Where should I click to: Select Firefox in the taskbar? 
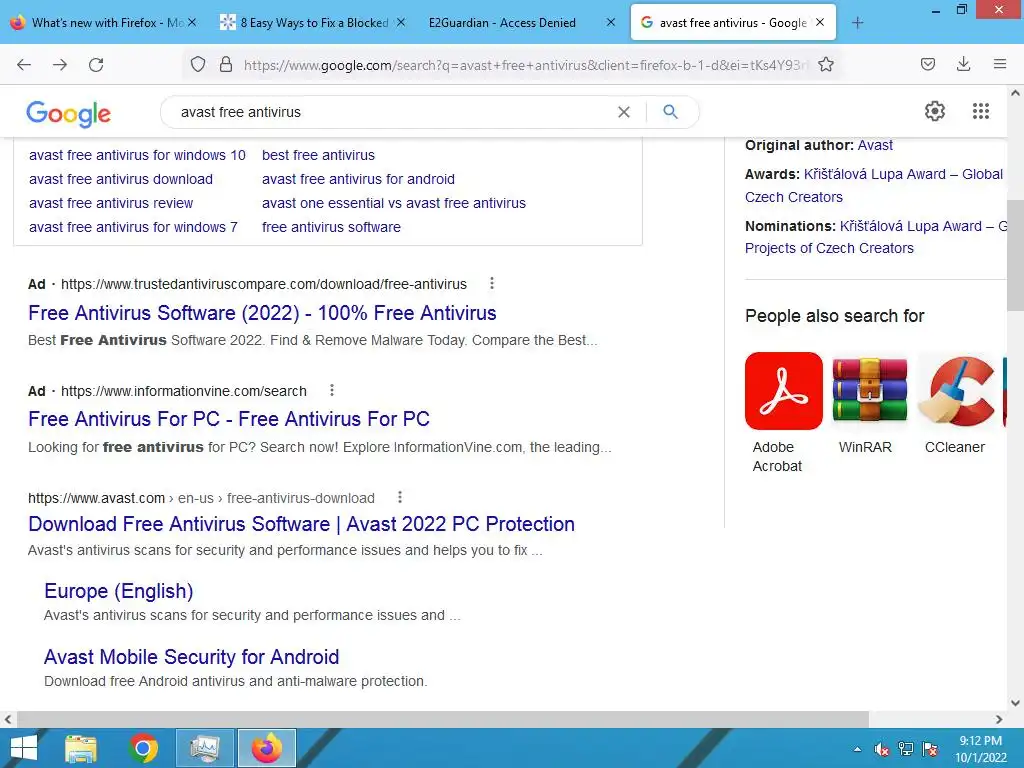click(266, 748)
